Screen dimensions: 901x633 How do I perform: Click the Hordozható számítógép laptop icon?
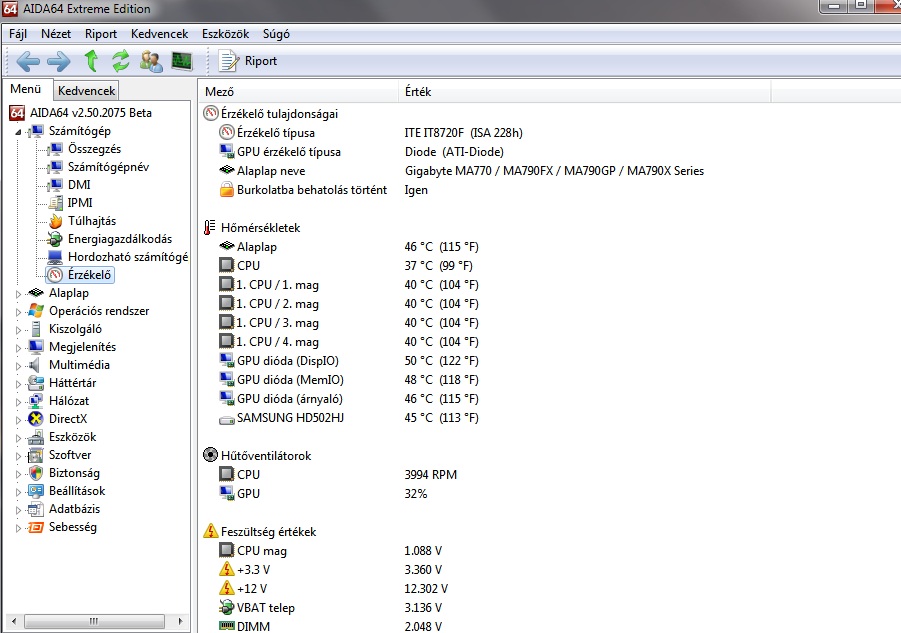pyautogui.click(x=55, y=257)
